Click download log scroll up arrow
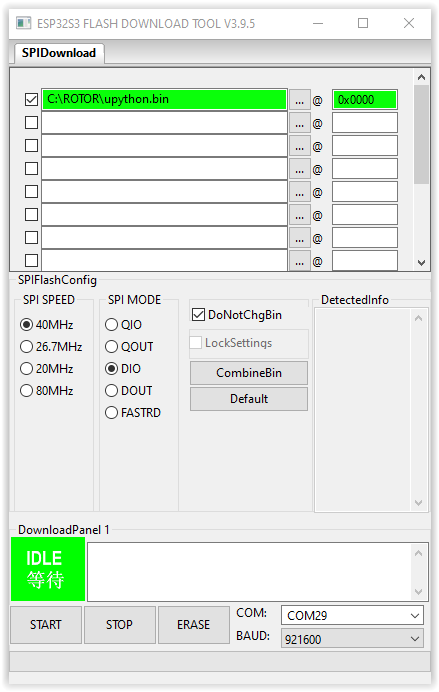The width and height of the screenshot is (439, 692). 419,553
